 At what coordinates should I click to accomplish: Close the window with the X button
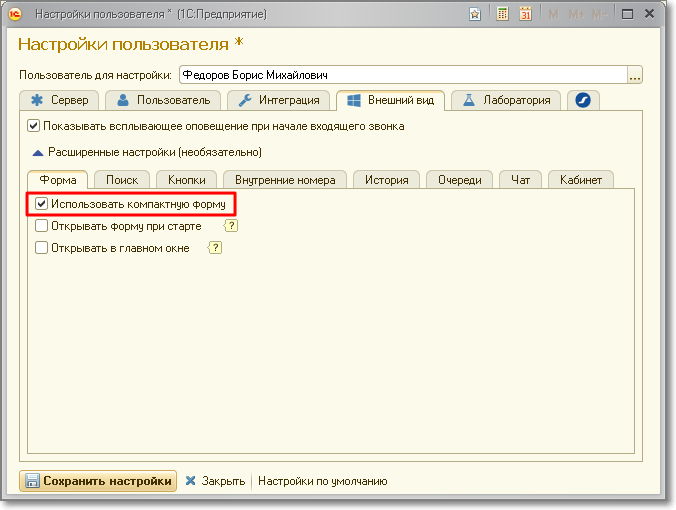[x=649, y=14]
